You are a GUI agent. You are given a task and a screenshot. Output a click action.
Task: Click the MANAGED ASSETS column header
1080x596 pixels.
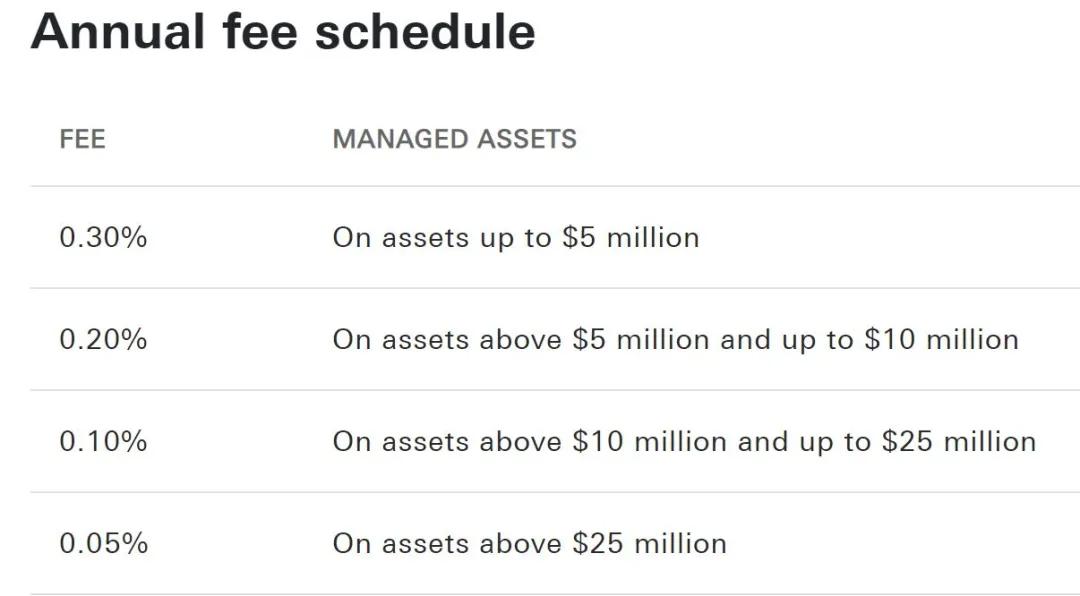[x=454, y=139]
